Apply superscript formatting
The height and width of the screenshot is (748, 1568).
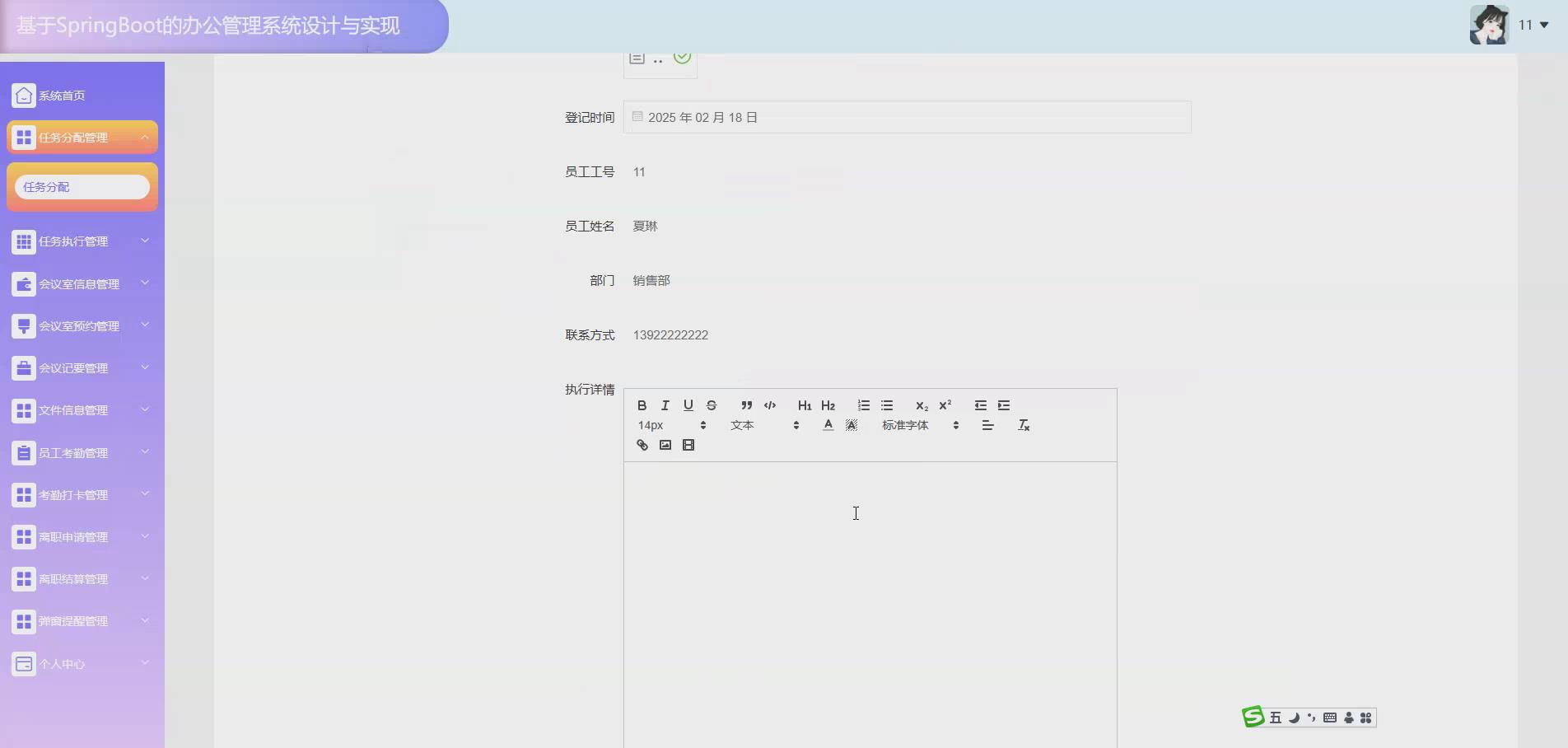pyautogui.click(x=945, y=404)
